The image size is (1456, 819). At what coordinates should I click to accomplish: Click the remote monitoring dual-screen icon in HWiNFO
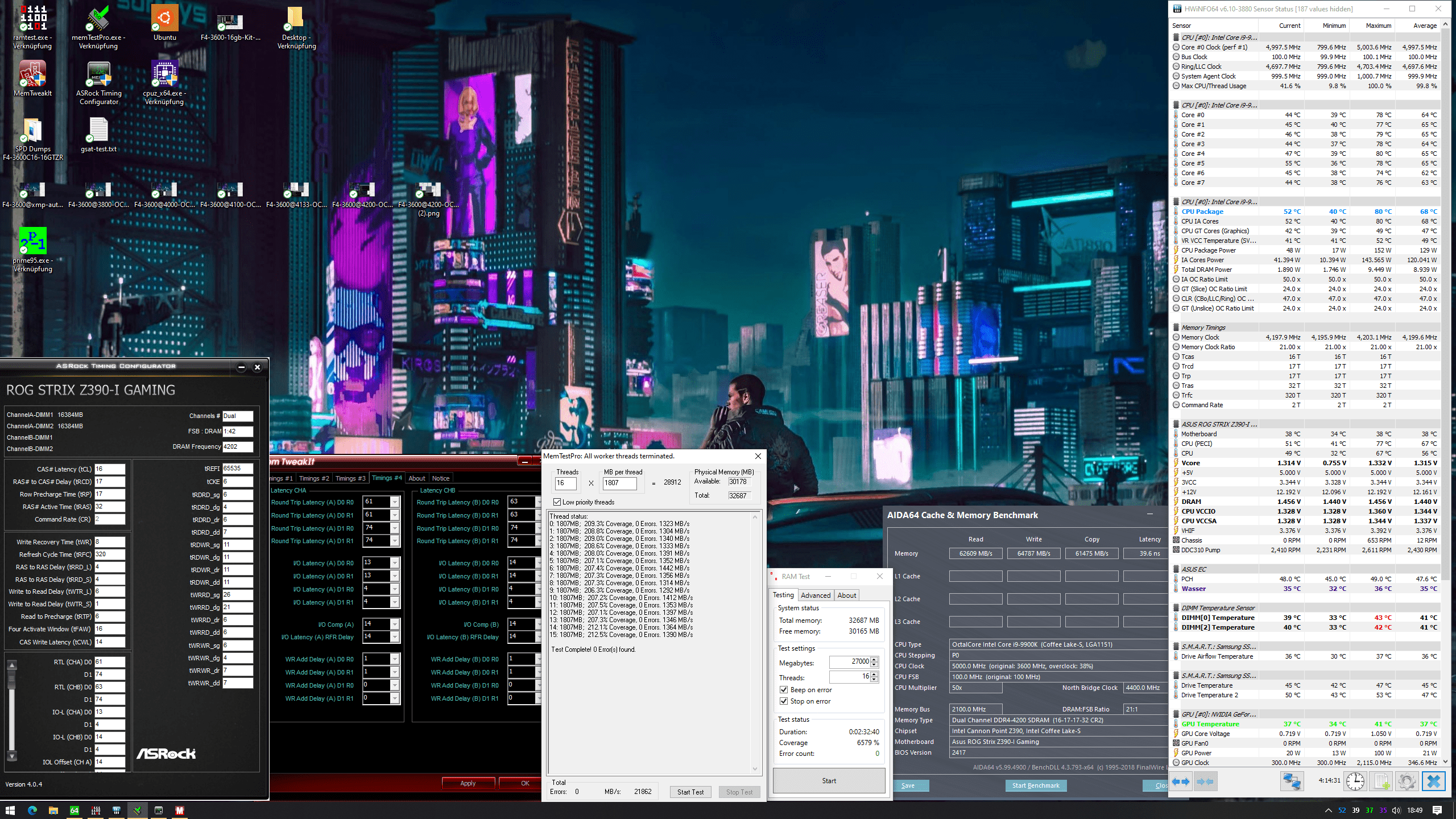coord(1292,781)
